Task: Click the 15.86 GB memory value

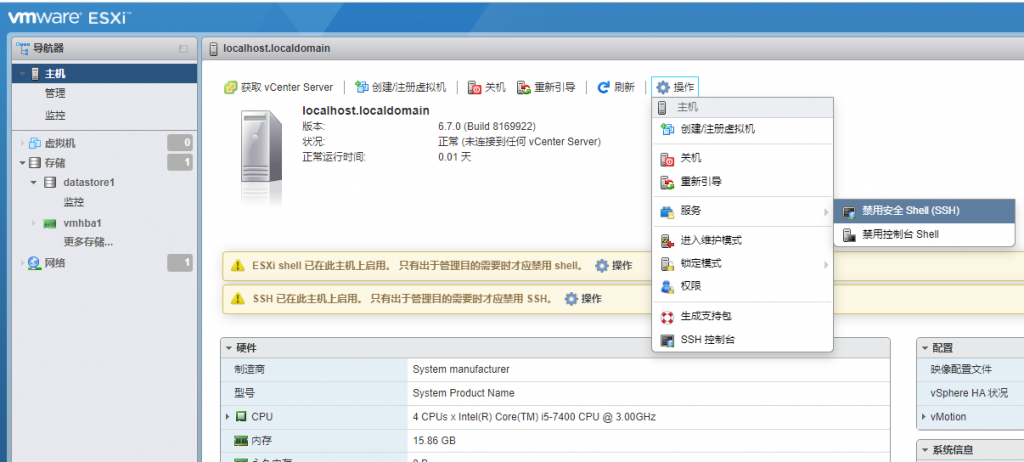Action: click(x=434, y=441)
